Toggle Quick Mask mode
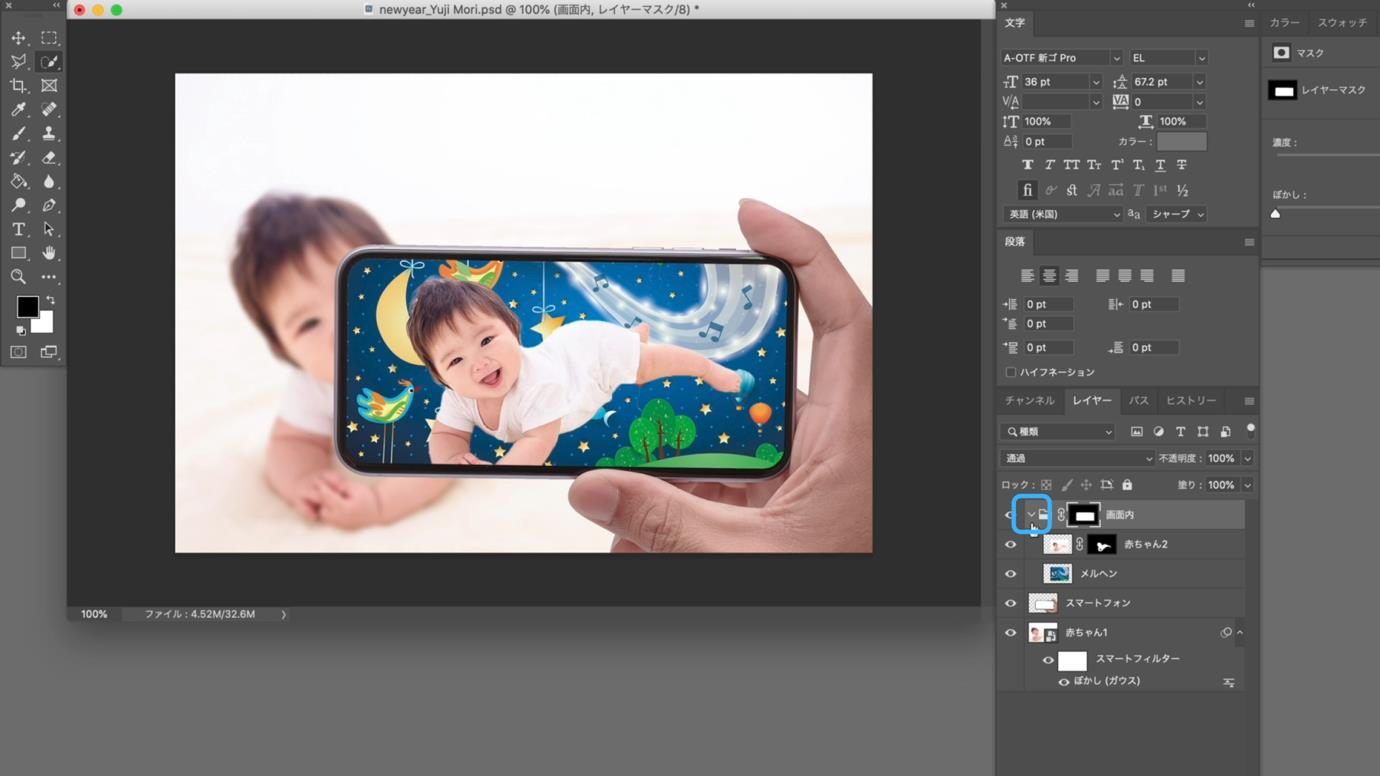Viewport: 1380px width, 776px height. pos(19,352)
